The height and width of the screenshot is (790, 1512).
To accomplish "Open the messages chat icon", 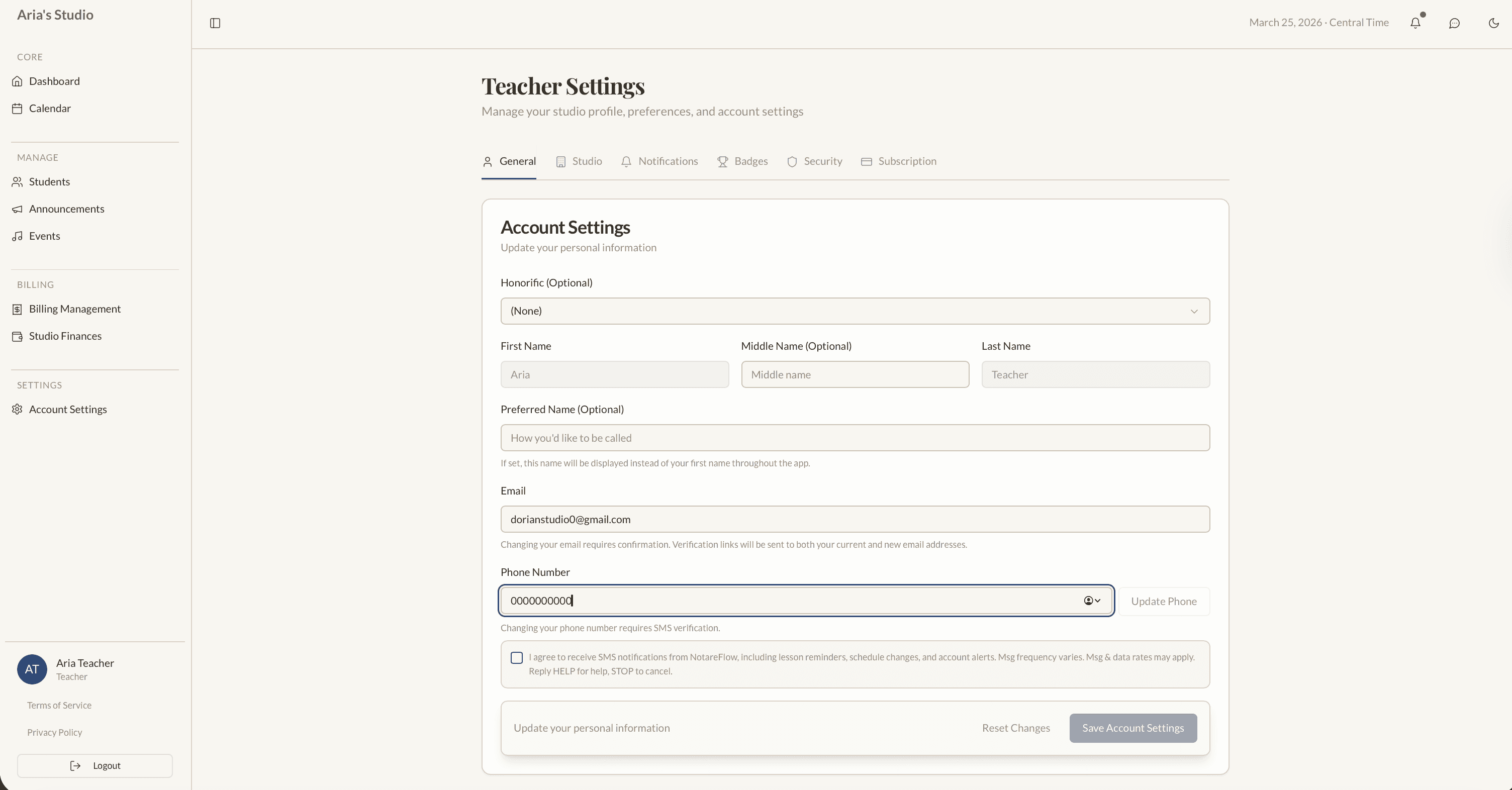I will tap(1454, 23).
